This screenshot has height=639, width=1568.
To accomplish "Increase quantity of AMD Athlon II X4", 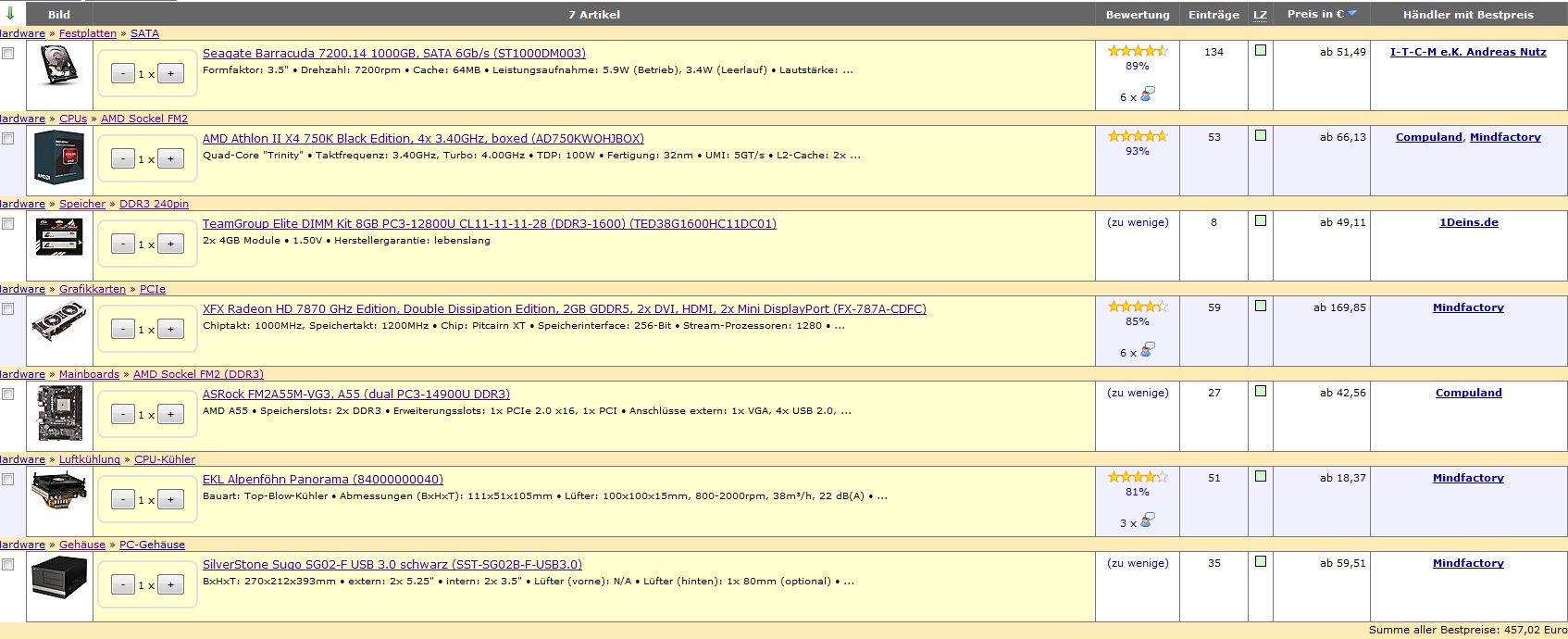I will (x=170, y=159).
